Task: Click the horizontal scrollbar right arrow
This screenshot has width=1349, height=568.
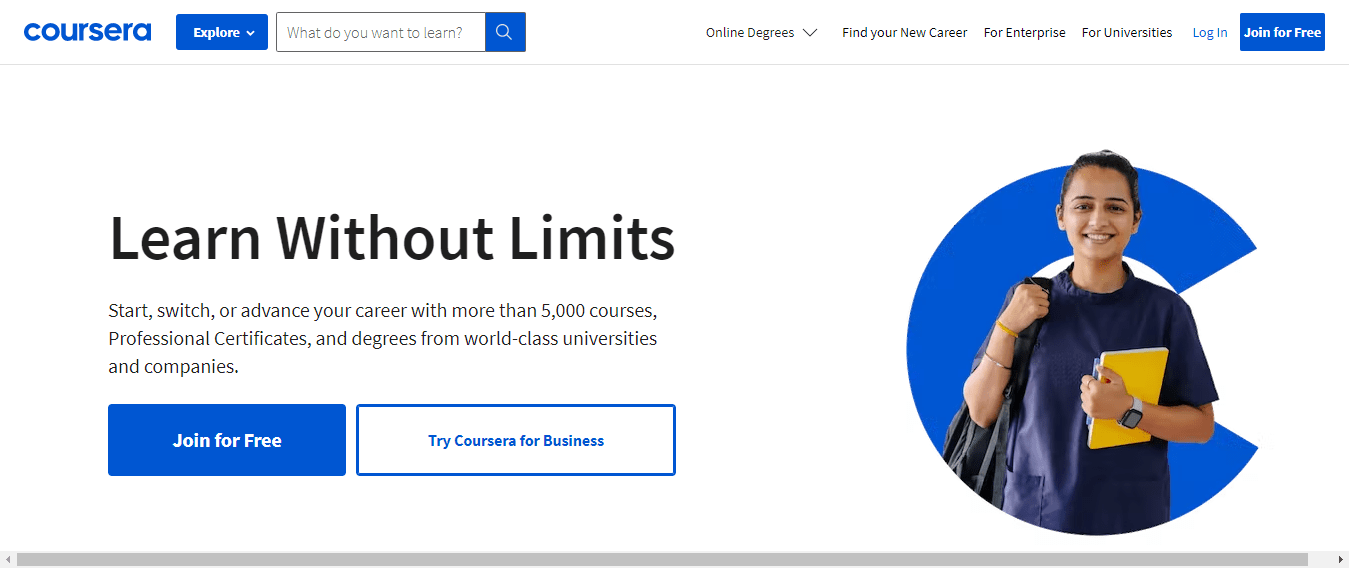Action: (x=1341, y=560)
